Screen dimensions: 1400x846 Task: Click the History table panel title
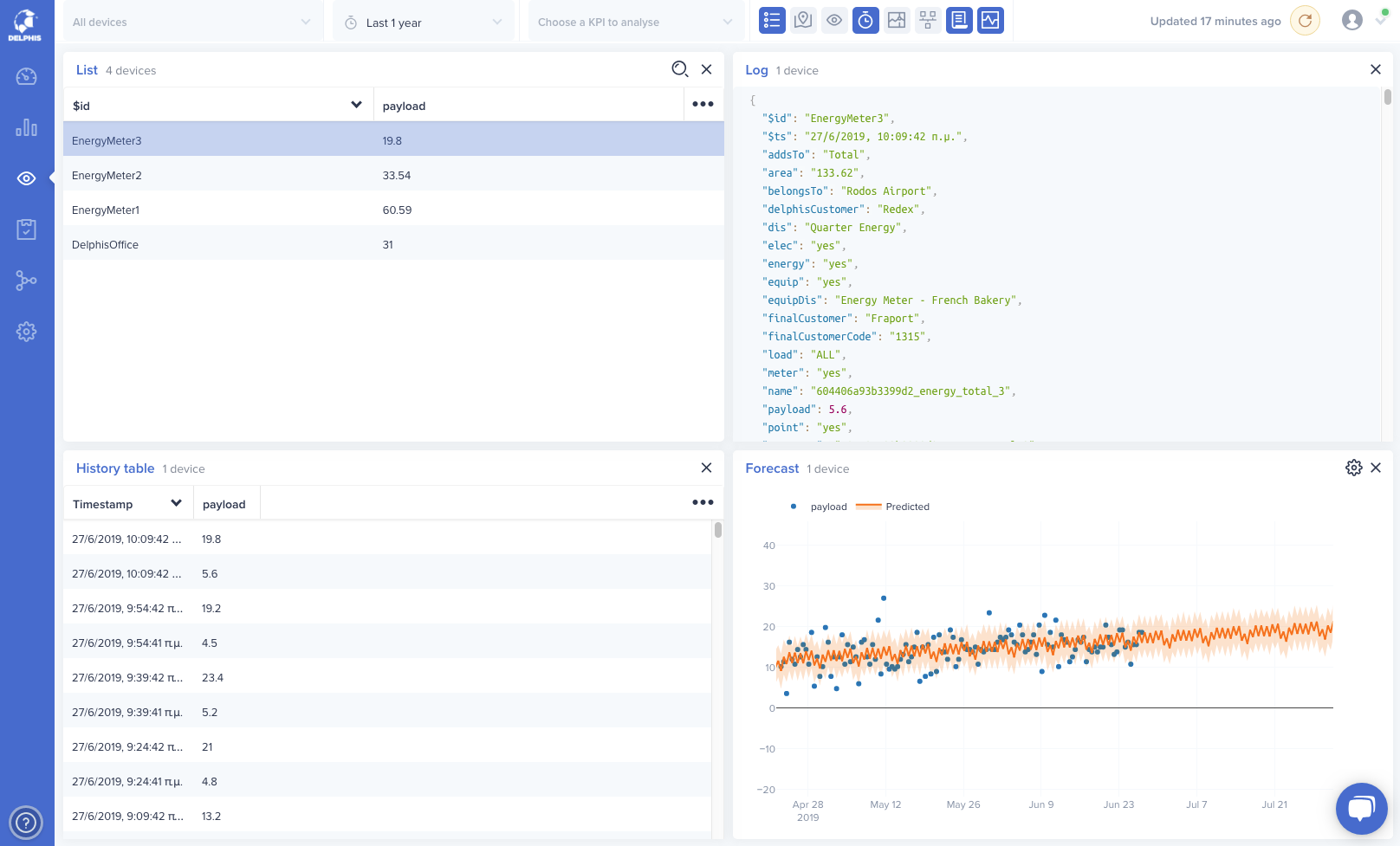pyautogui.click(x=115, y=468)
